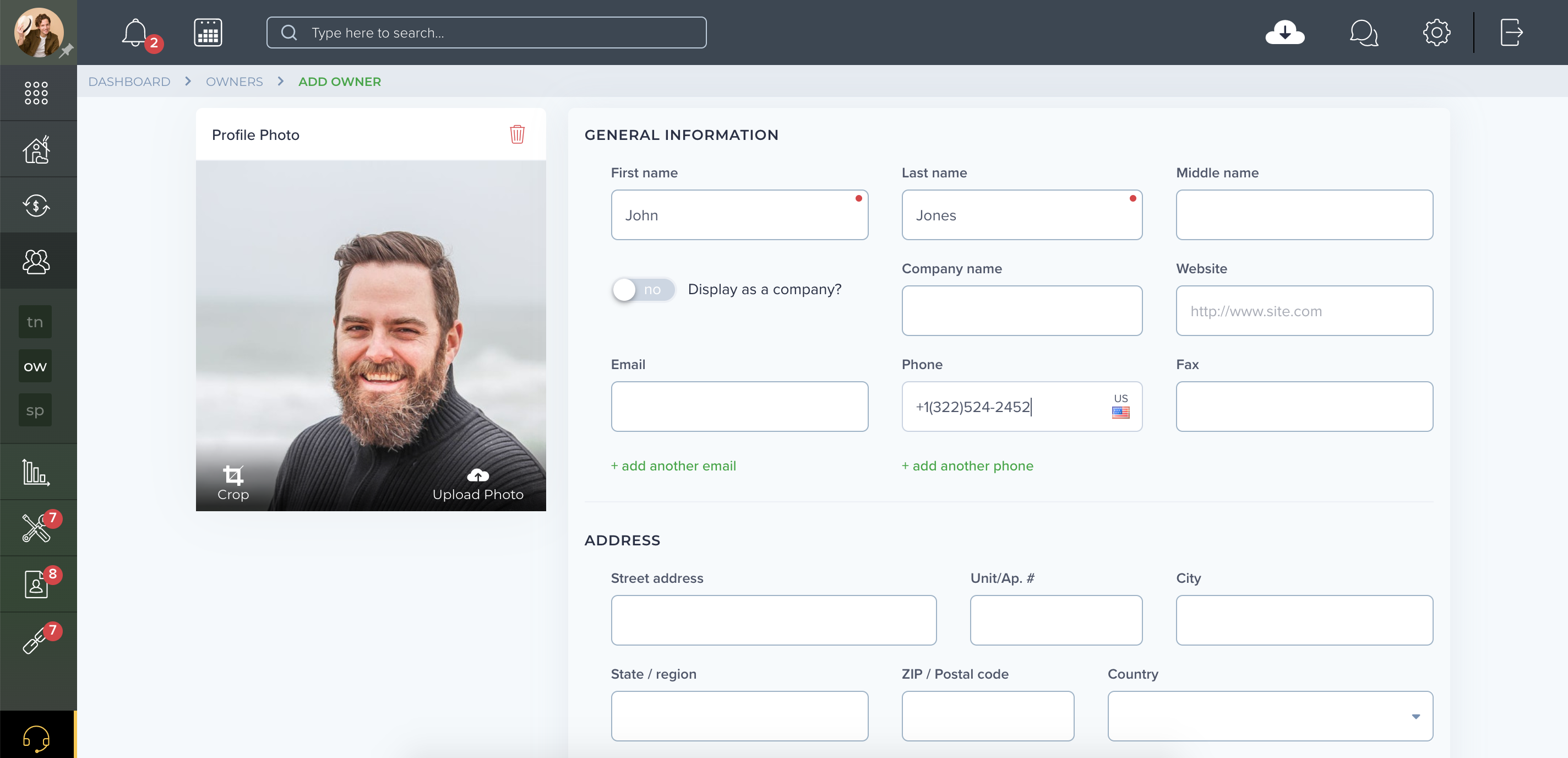Click the Fax field

pos(1304,407)
